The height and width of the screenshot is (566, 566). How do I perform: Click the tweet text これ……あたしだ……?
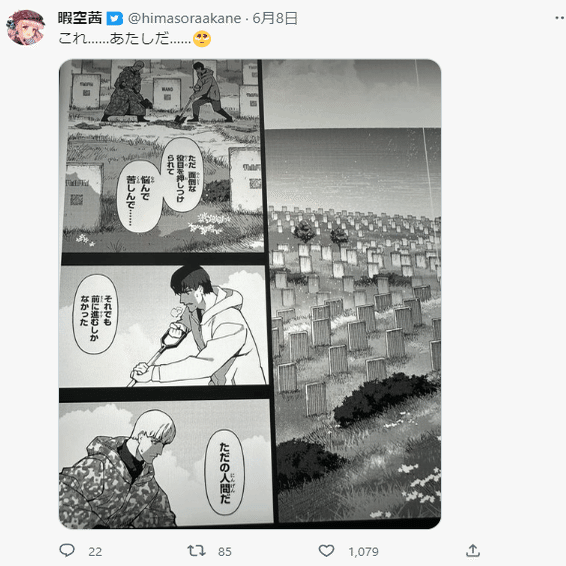[125, 39]
